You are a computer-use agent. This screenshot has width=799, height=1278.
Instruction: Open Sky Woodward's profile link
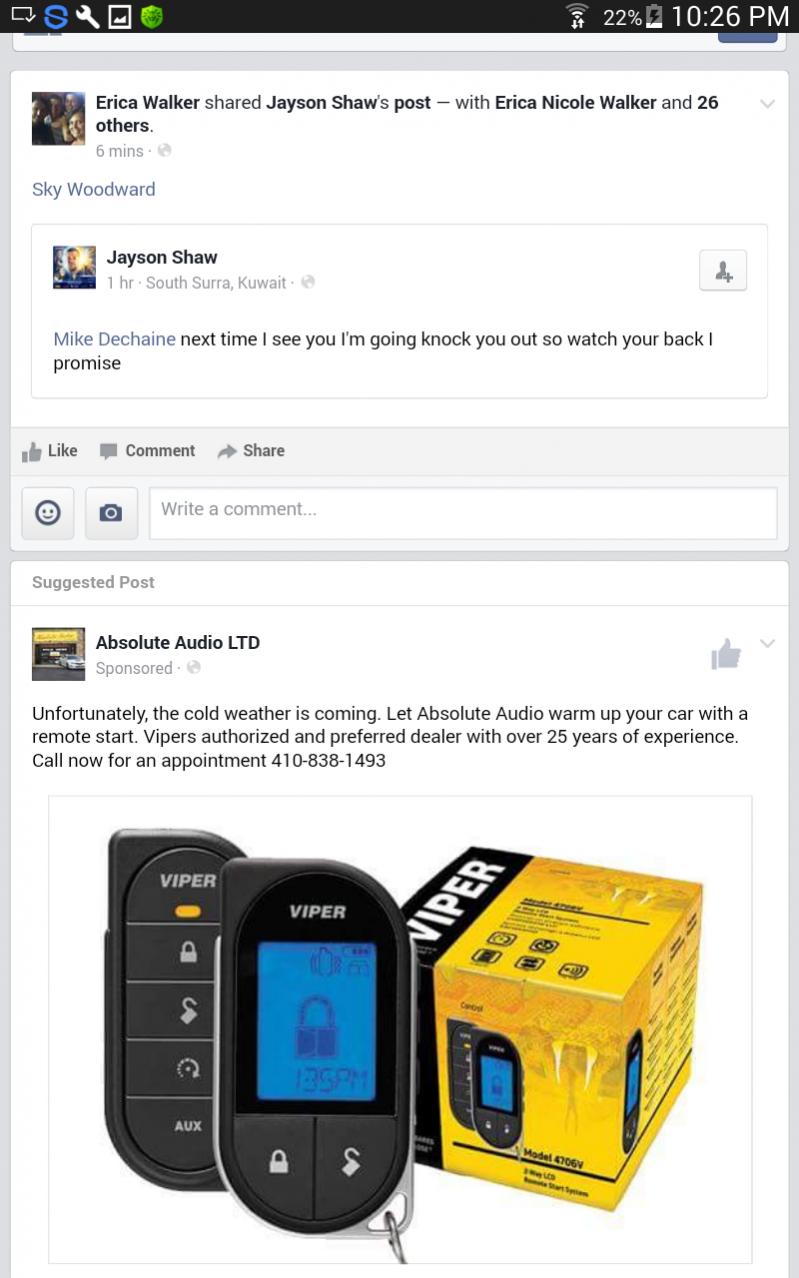93,189
